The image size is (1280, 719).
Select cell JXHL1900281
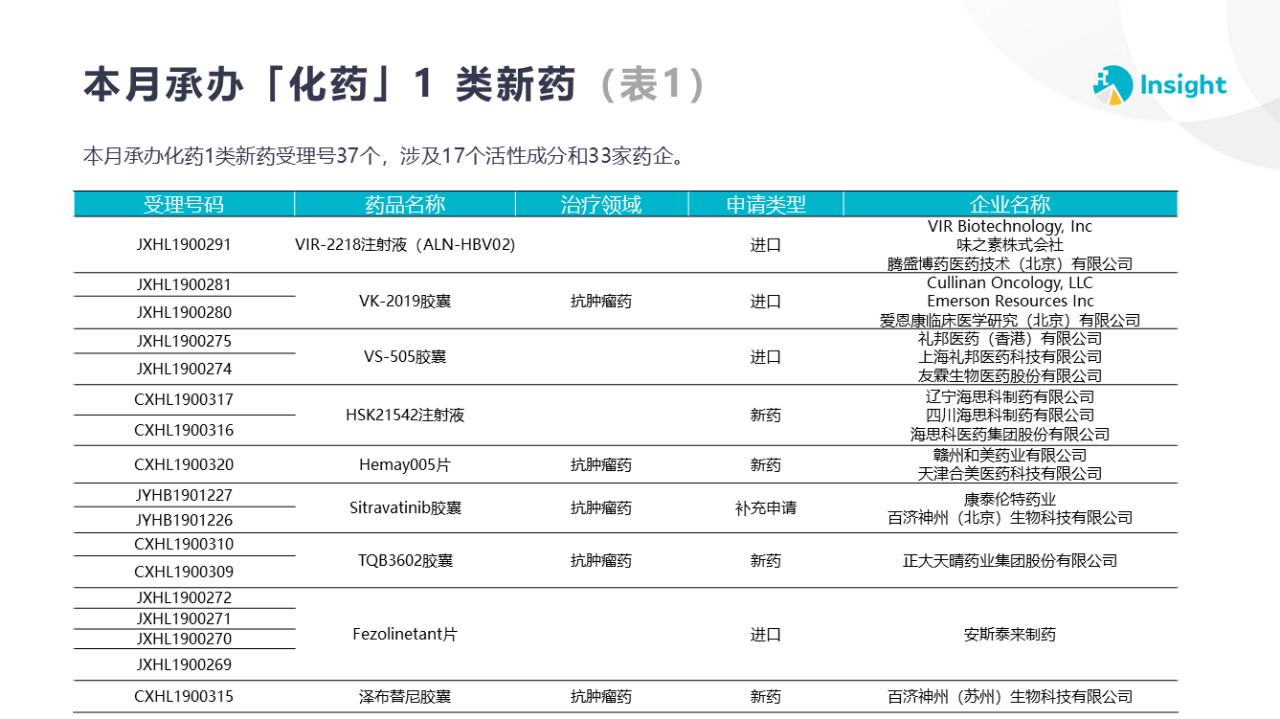point(184,285)
